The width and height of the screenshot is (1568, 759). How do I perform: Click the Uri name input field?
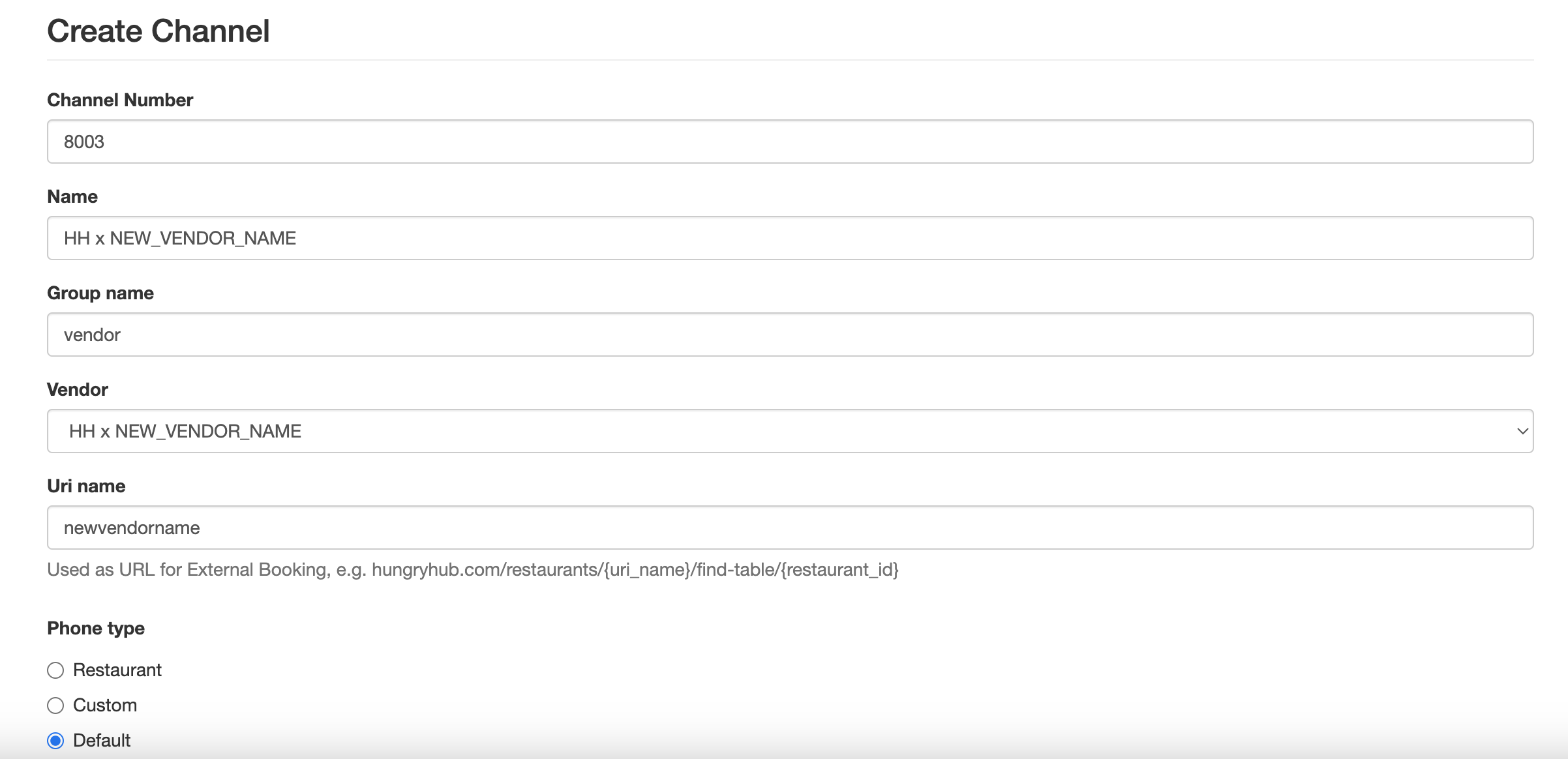789,528
